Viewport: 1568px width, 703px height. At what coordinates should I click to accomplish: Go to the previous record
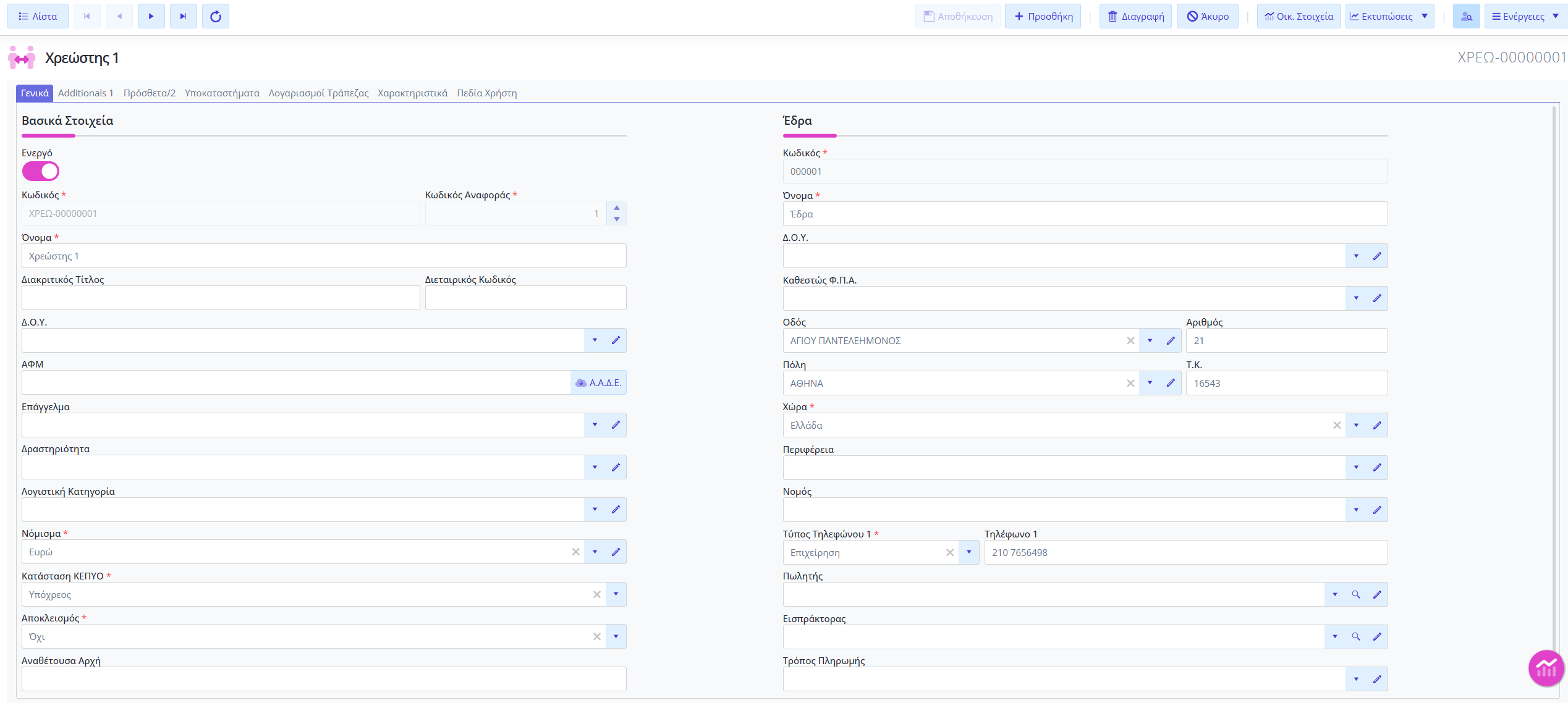click(x=119, y=16)
